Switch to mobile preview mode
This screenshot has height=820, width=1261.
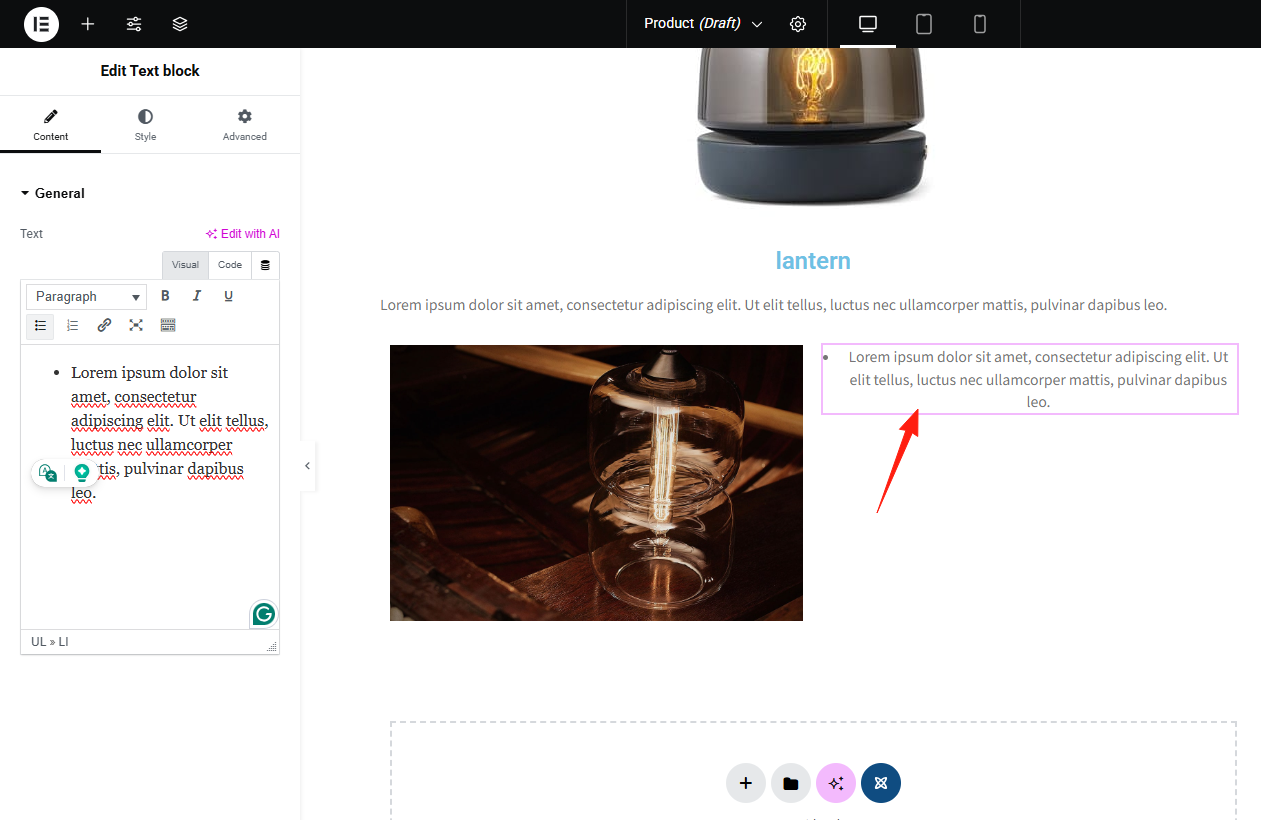pos(980,24)
